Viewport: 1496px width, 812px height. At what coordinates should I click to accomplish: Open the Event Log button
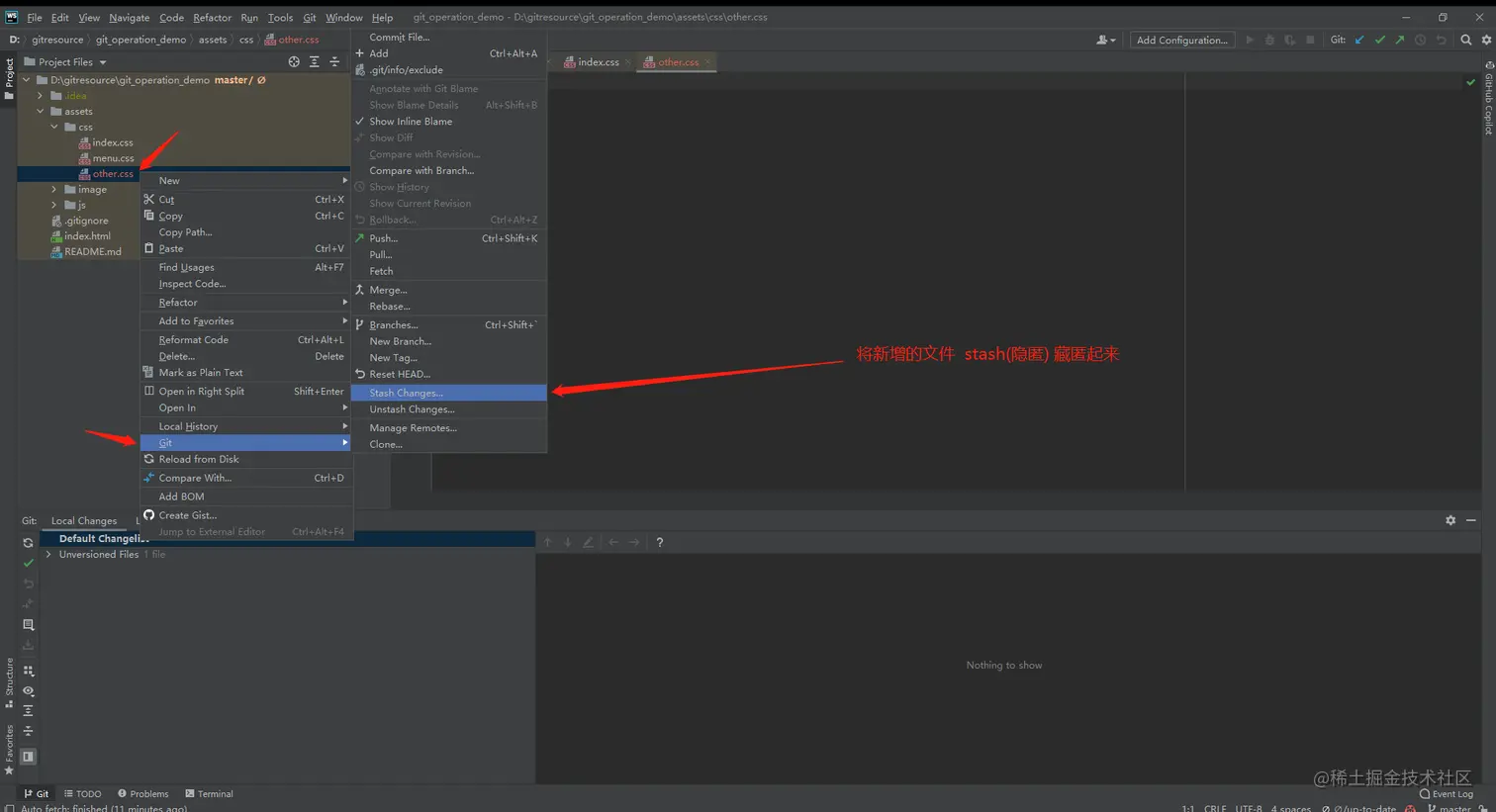(1447, 793)
